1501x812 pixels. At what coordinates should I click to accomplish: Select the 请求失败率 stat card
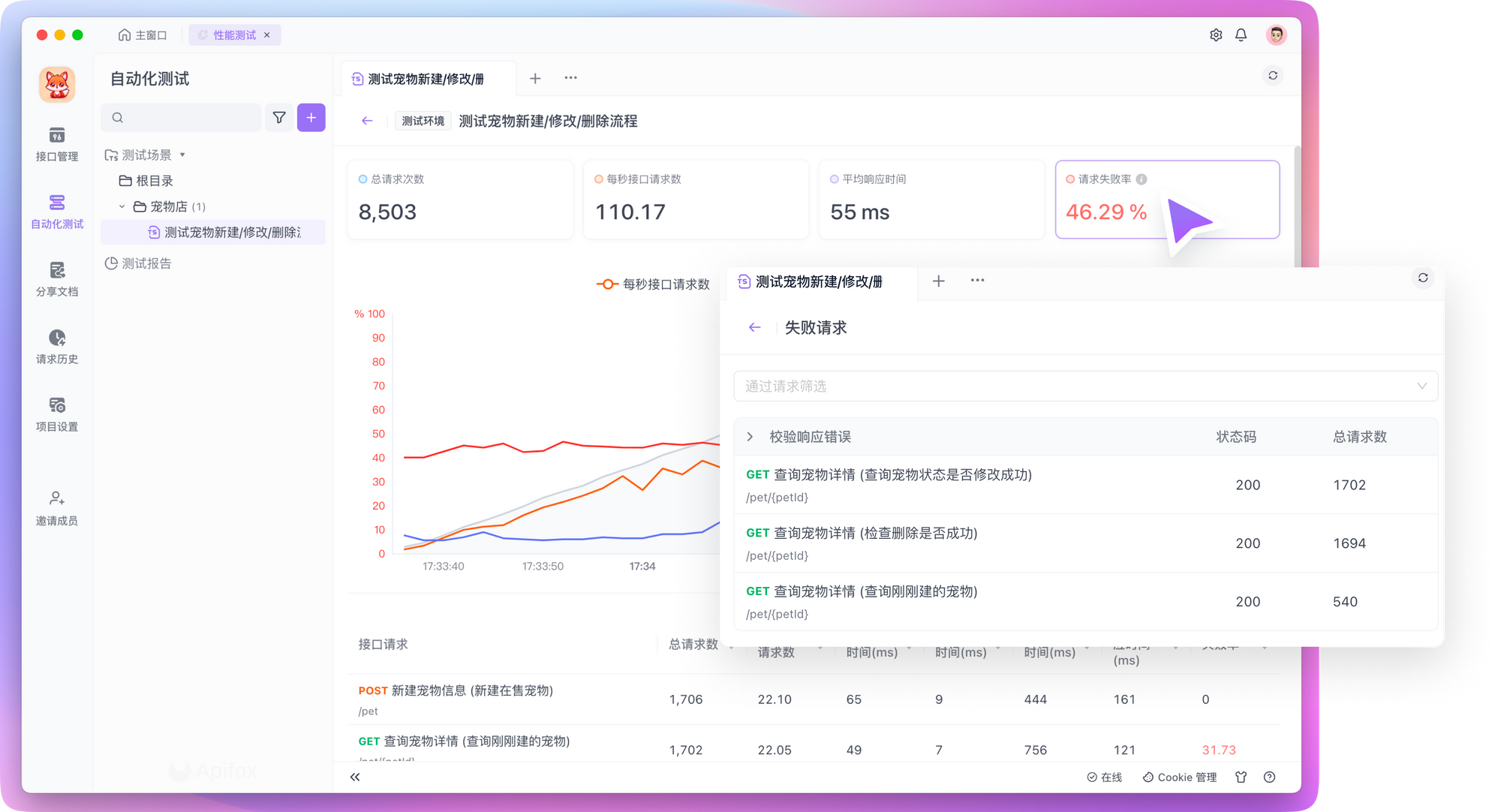pos(1167,200)
